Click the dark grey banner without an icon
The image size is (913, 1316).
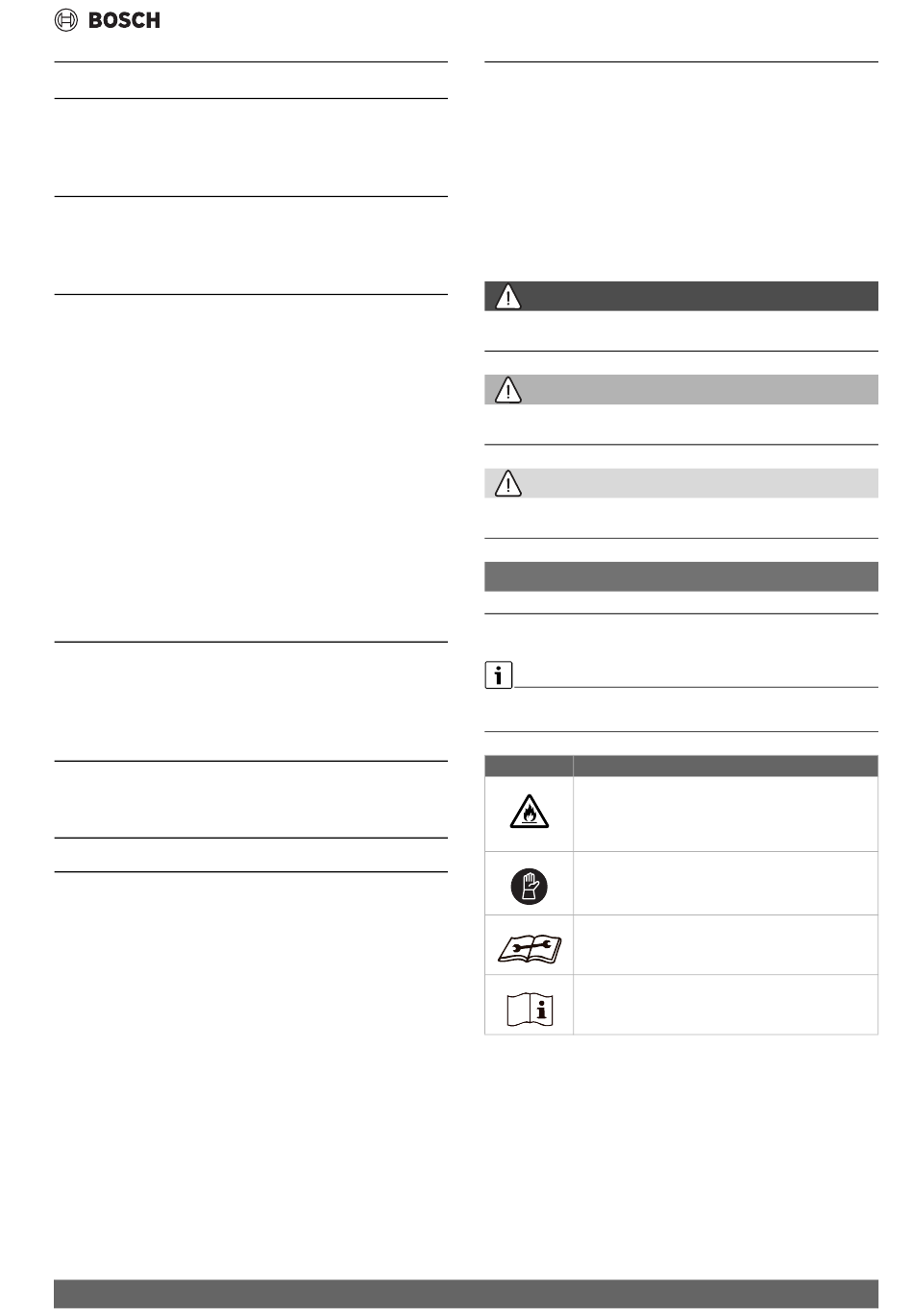click(x=681, y=576)
